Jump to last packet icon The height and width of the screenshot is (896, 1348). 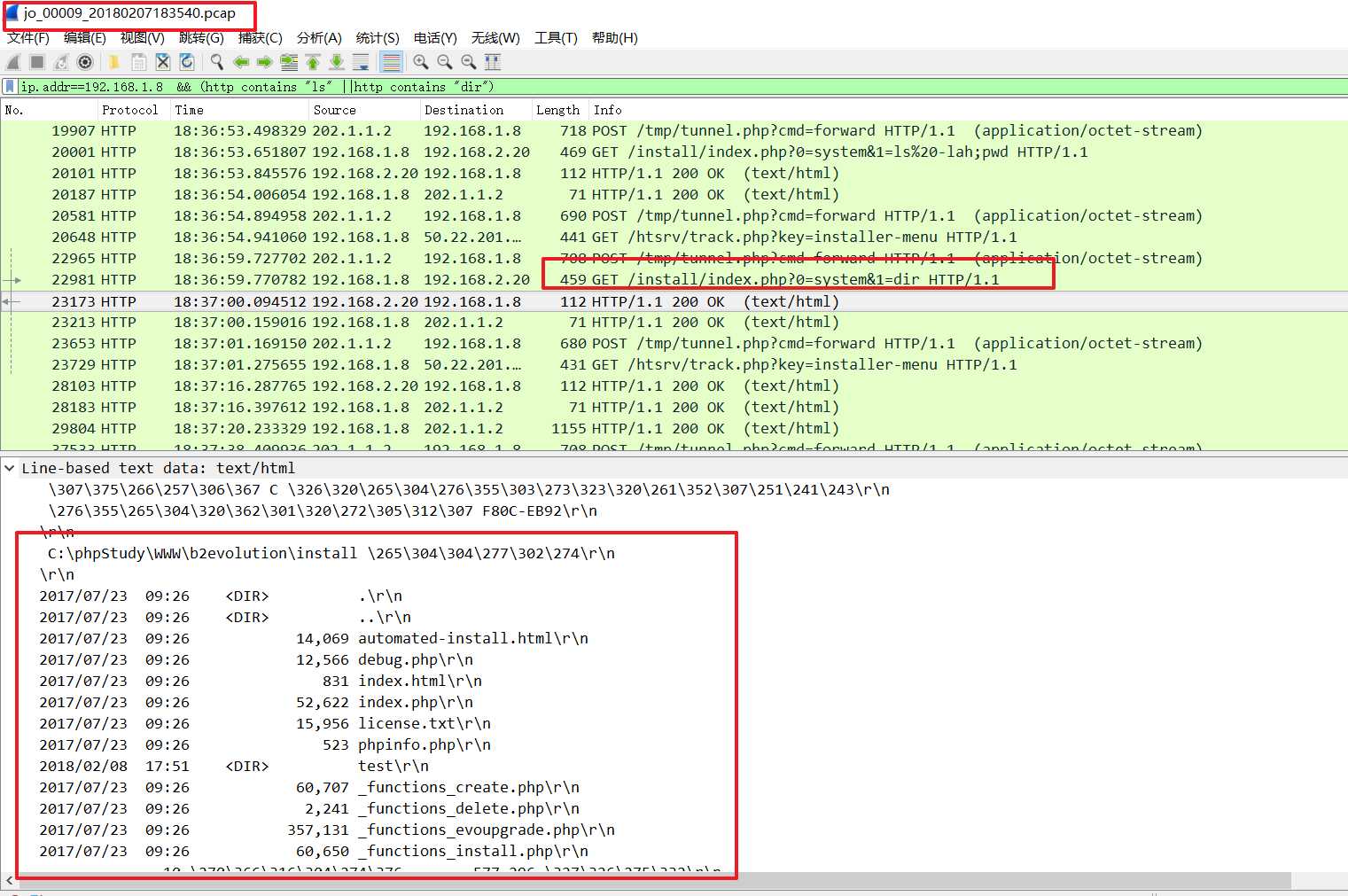[337, 62]
